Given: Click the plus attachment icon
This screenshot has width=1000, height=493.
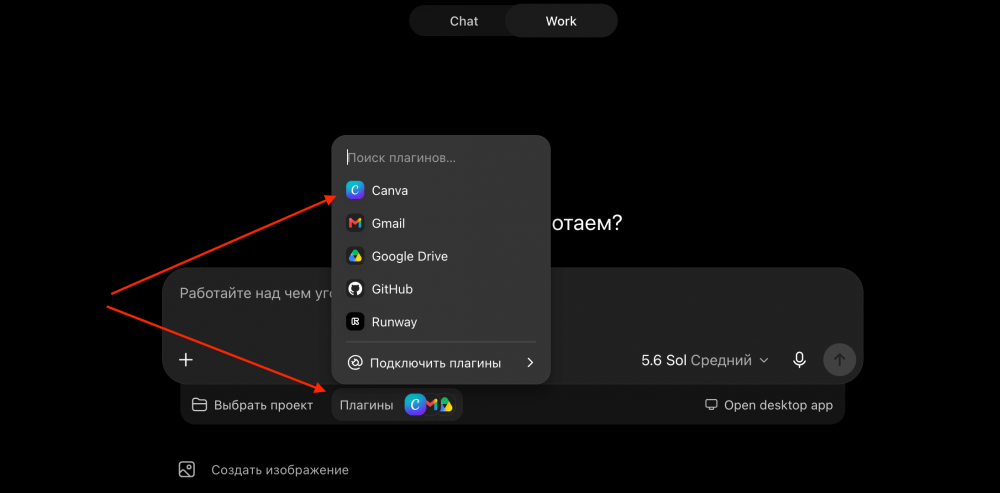Looking at the screenshot, I should [186, 360].
